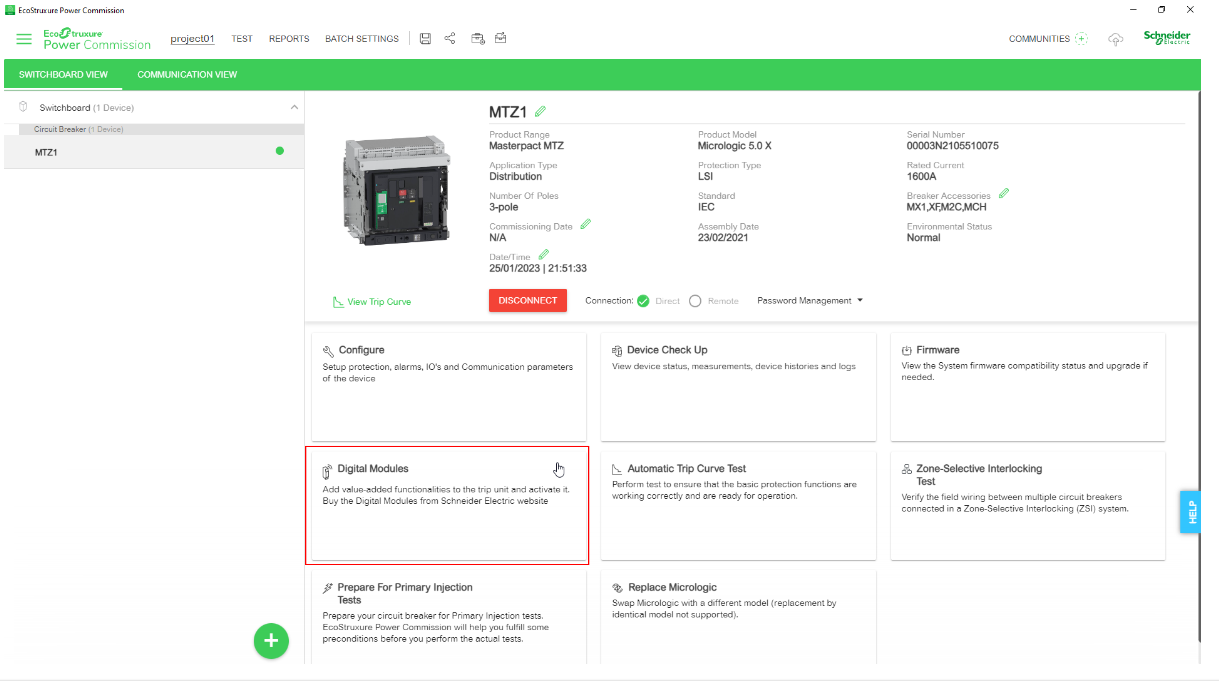
Task: Click the COMMUNITIES link
Action: pyautogui.click(x=1039, y=39)
